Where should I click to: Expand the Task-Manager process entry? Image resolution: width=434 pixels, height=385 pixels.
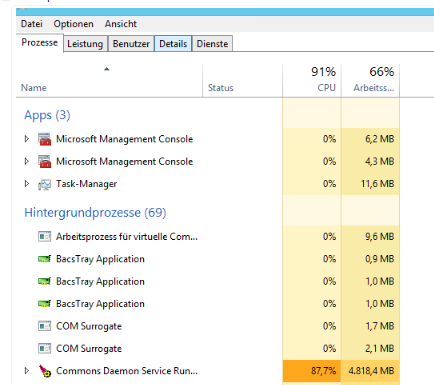(x=27, y=184)
